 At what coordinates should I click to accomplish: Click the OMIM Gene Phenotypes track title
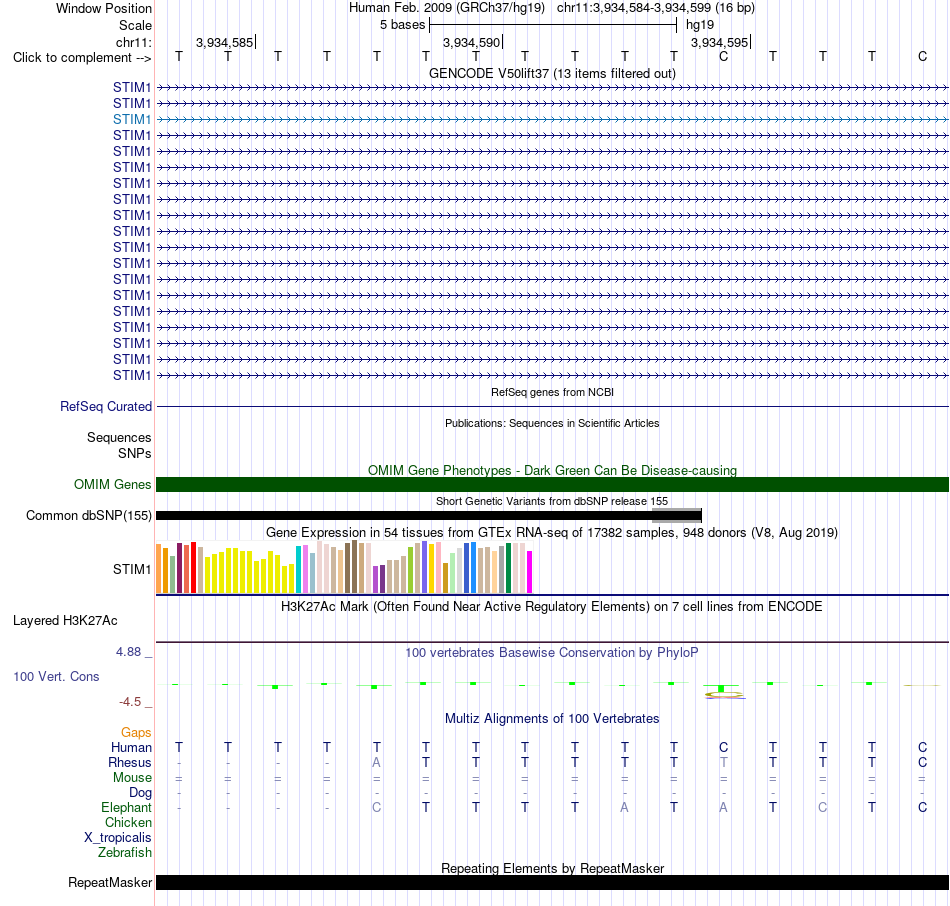click(552, 470)
